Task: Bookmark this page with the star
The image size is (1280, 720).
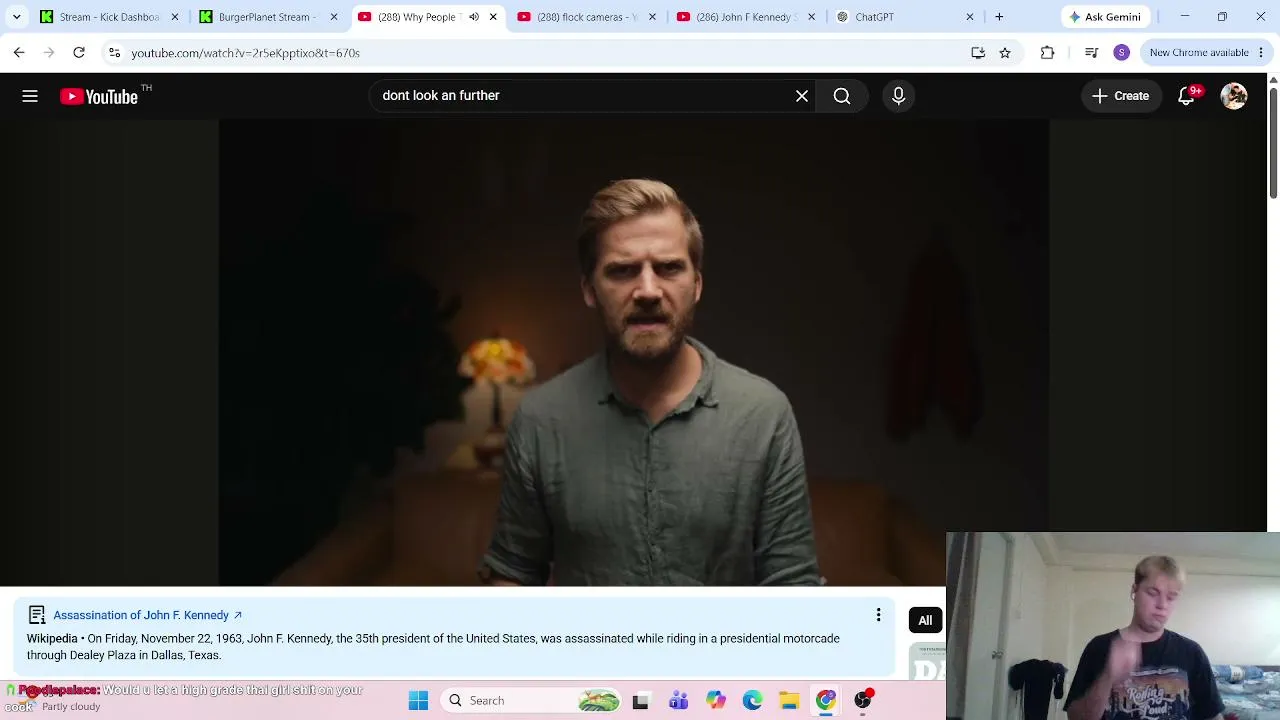Action: 1005,53
